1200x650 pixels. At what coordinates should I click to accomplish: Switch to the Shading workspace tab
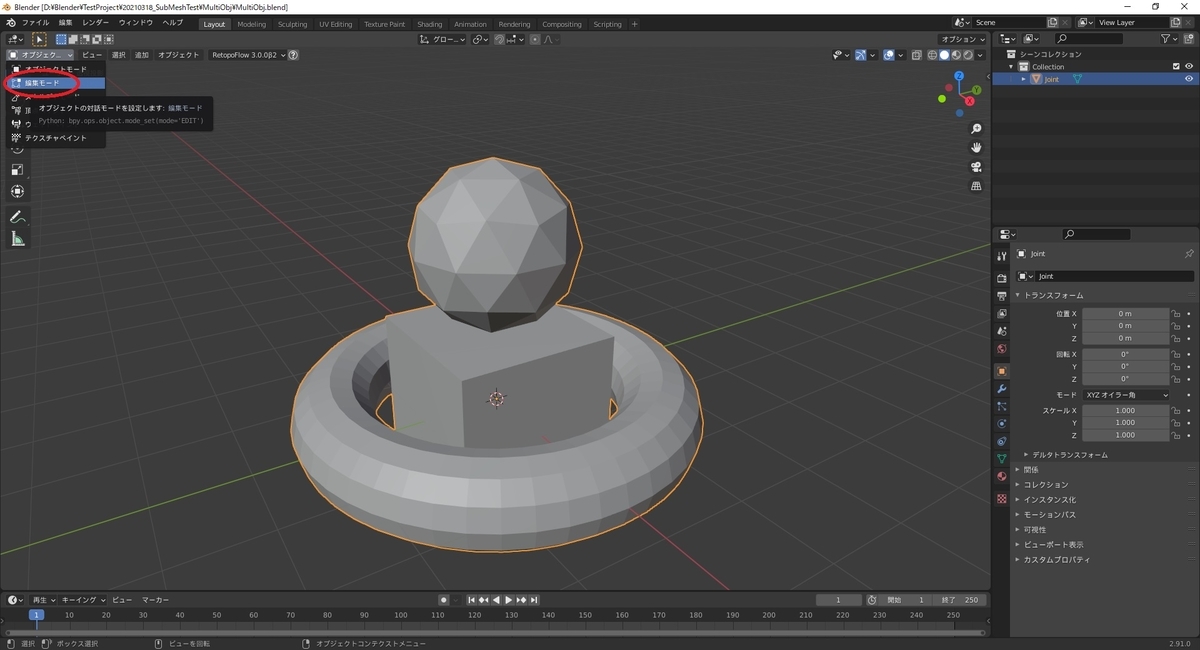coord(430,24)
